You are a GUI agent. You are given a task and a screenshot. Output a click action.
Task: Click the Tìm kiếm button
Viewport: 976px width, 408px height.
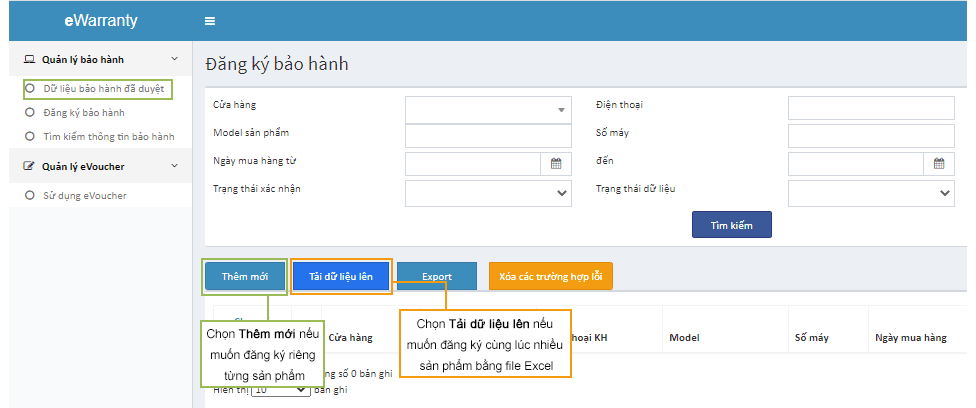point(731,225)
